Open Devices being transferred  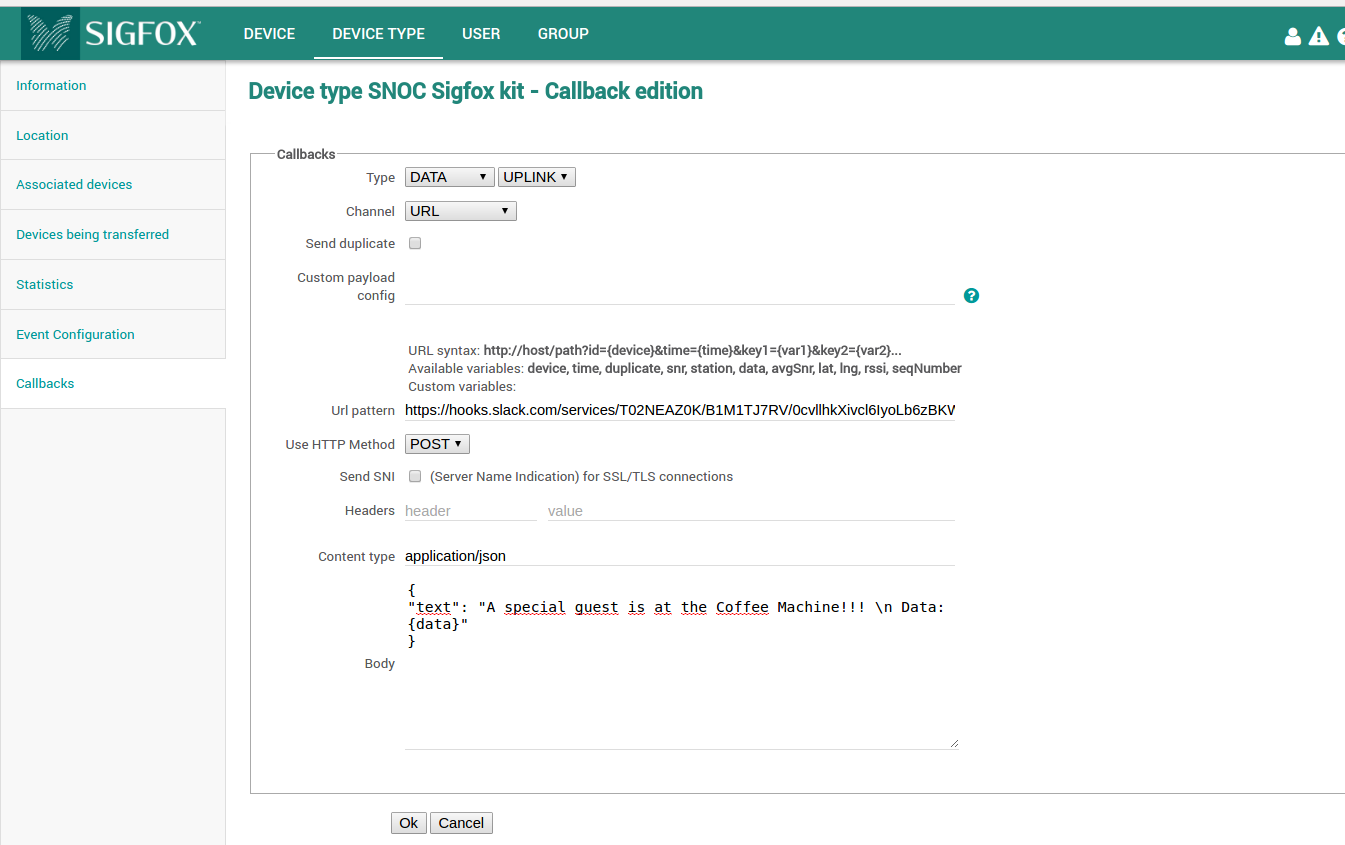pos(113,235)
